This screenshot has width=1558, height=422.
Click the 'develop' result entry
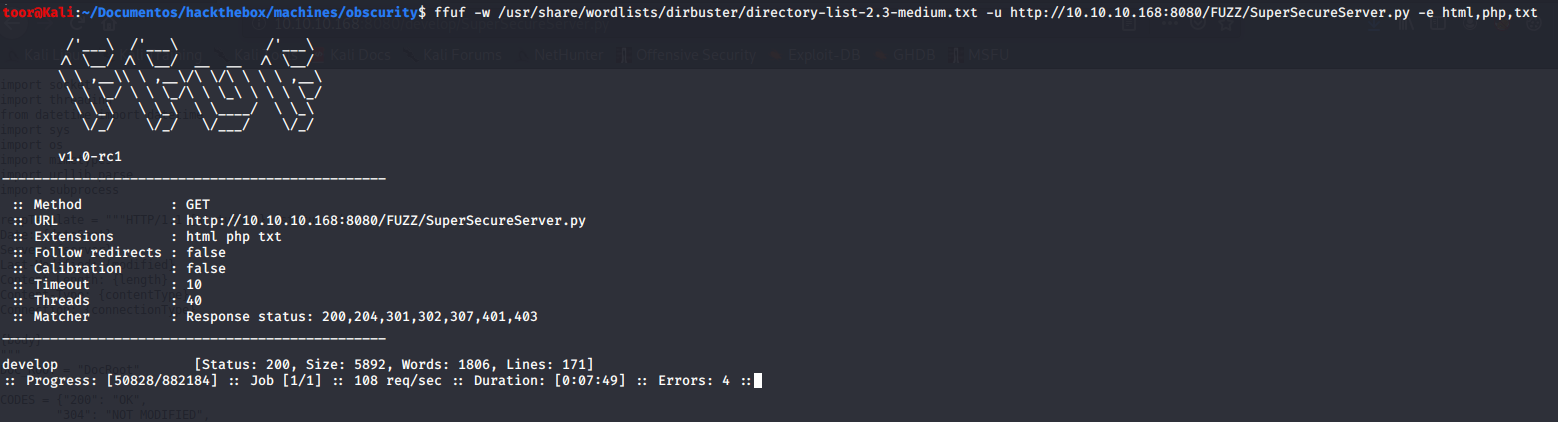(x=30, y=364)
